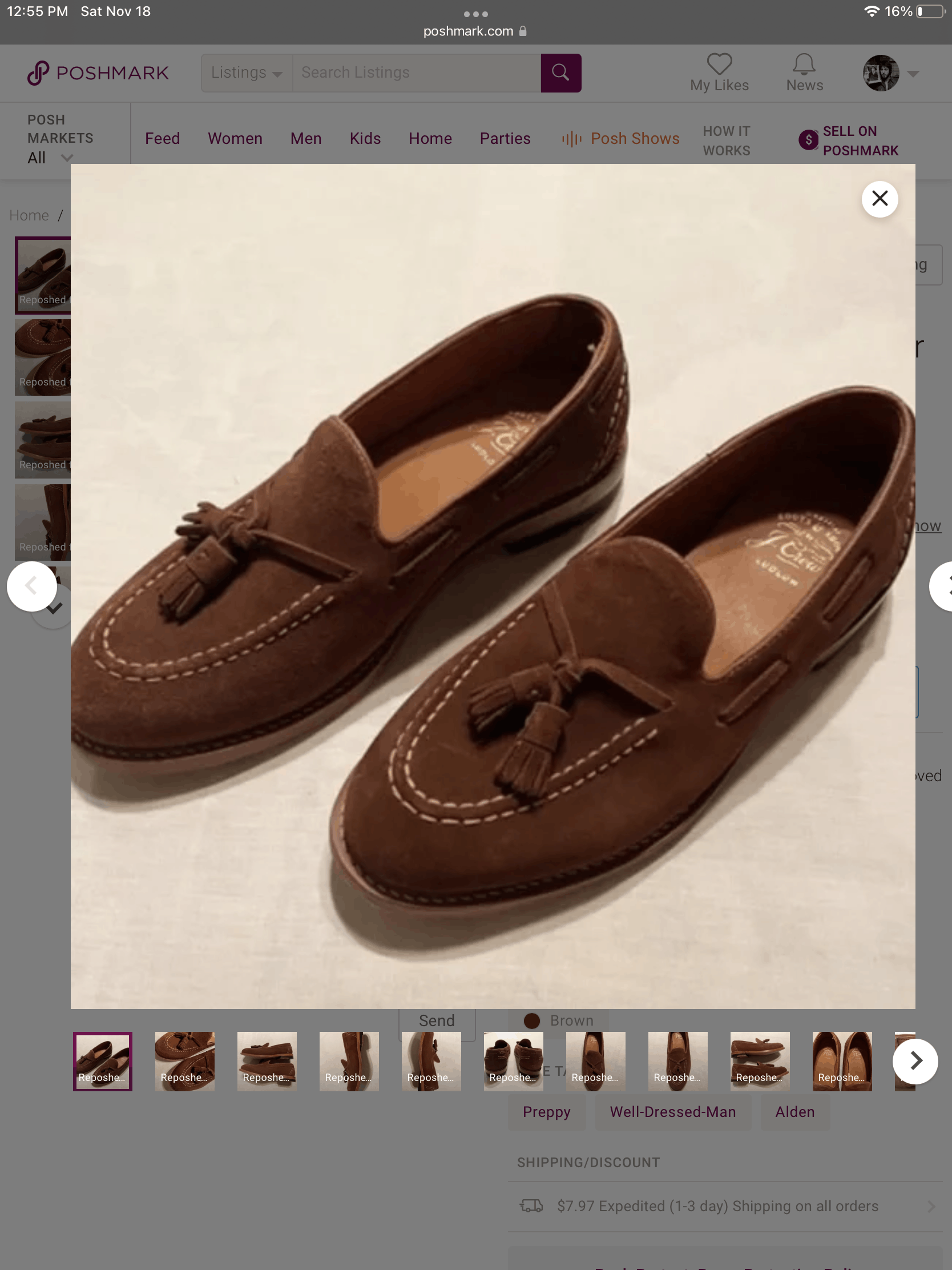The height and width of the screenshot is (1270, 952).
Task: Click the Poshmark logo
Action: click(98, 73)
